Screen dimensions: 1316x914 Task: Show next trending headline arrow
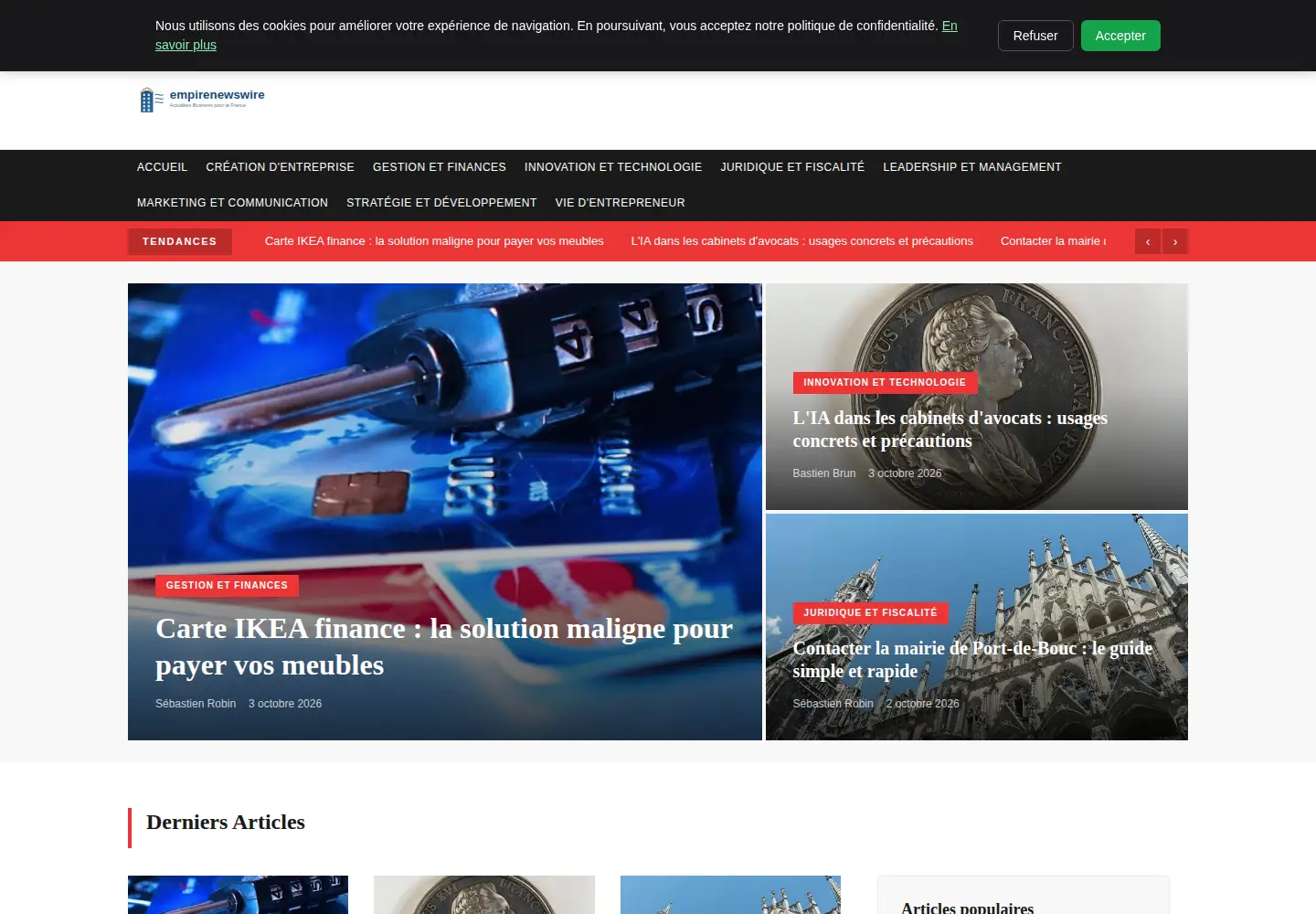[1175, 241]
